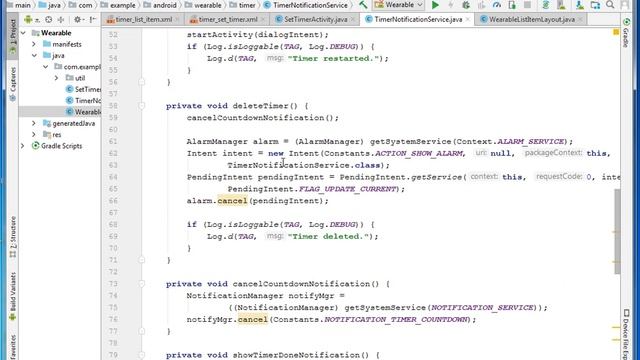Open the Captures side tab
This screenshot has width=640, height=360.
point(13,84)
